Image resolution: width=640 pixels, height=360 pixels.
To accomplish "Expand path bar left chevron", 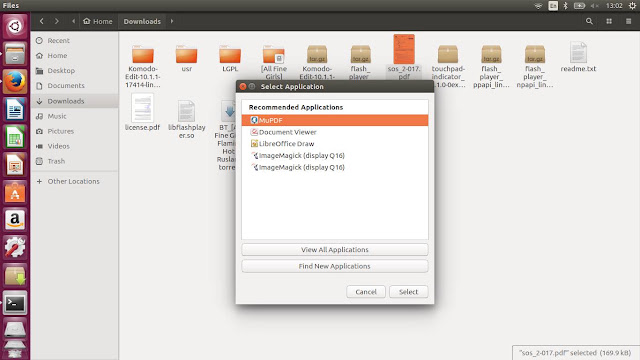I will click(x=73, y=21).
